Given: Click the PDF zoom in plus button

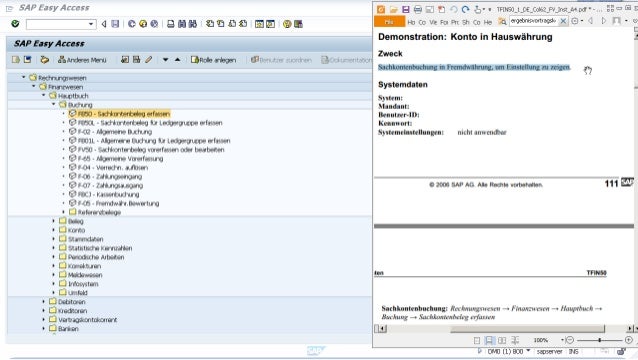Looking at the screenshot, I should point(629,340).
